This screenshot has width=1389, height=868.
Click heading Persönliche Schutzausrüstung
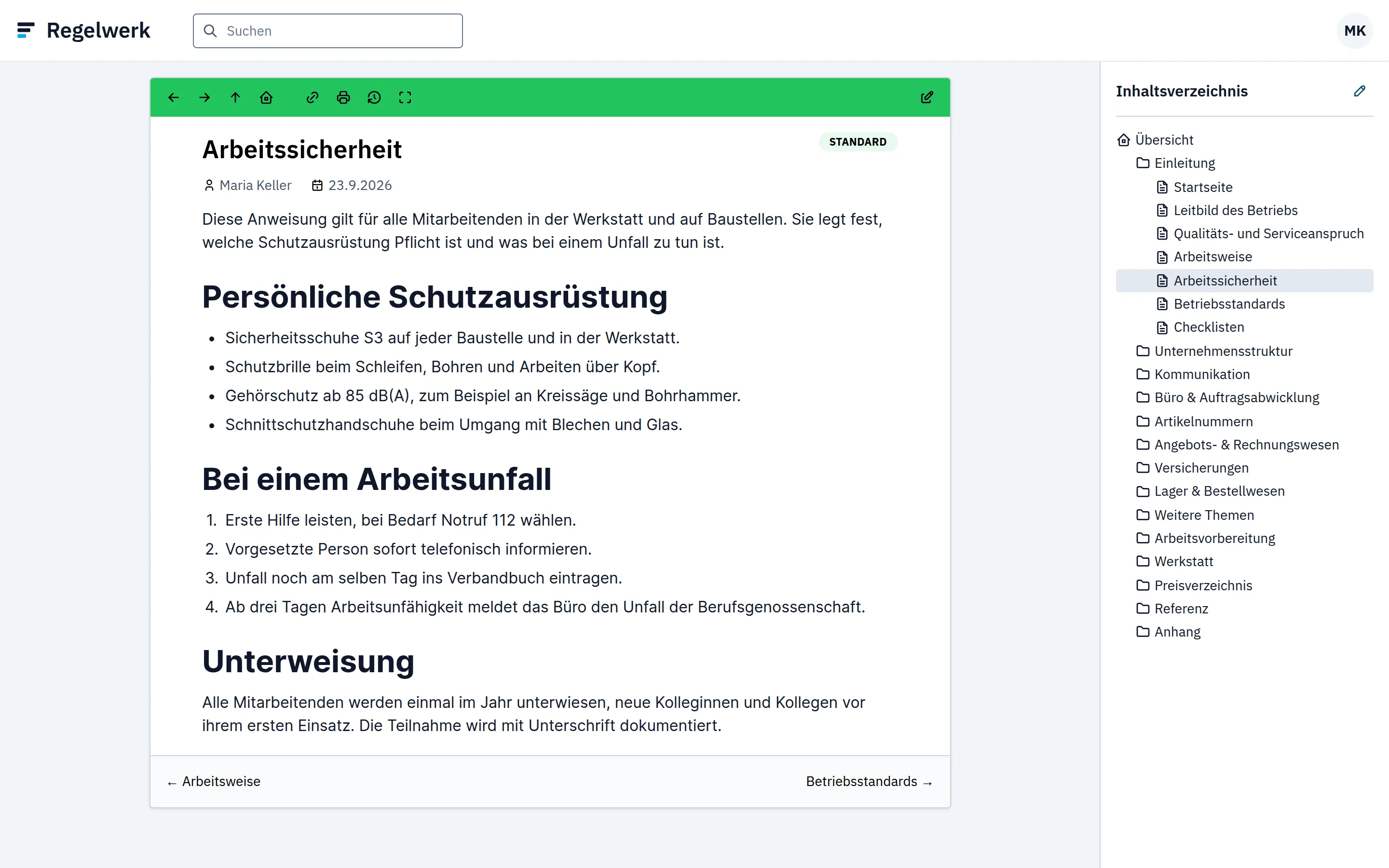click(435, 298)
